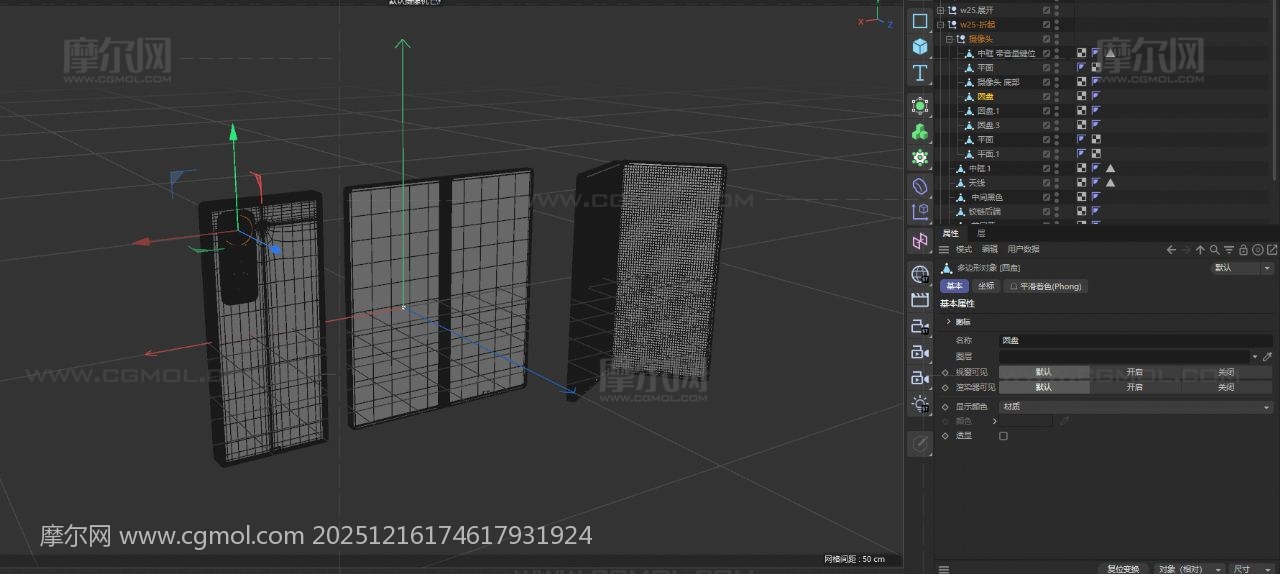
Task: Open the green cloner generator icon
Action: point(920,132)
